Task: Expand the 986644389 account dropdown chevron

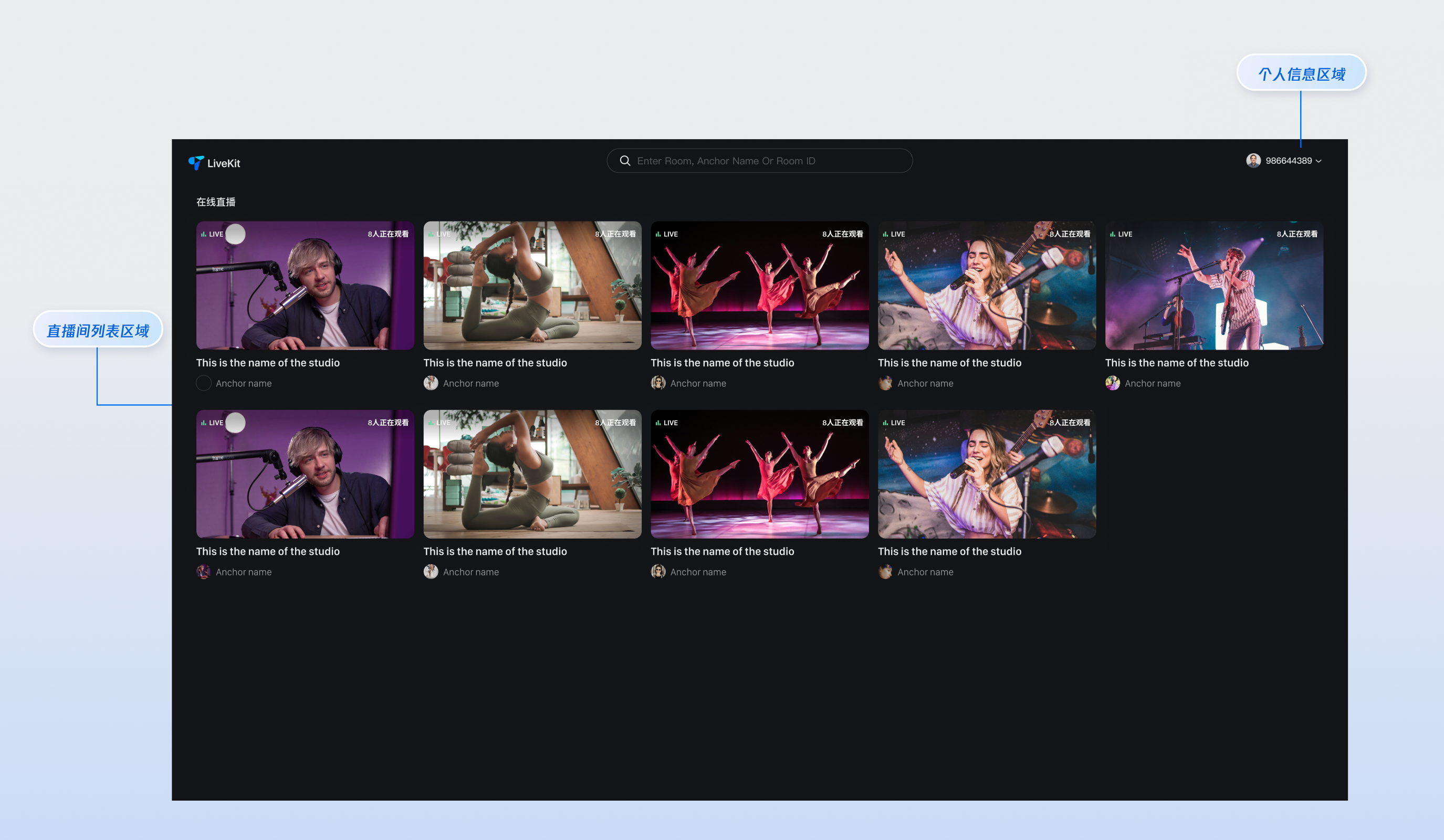Action: (1319, 161)
